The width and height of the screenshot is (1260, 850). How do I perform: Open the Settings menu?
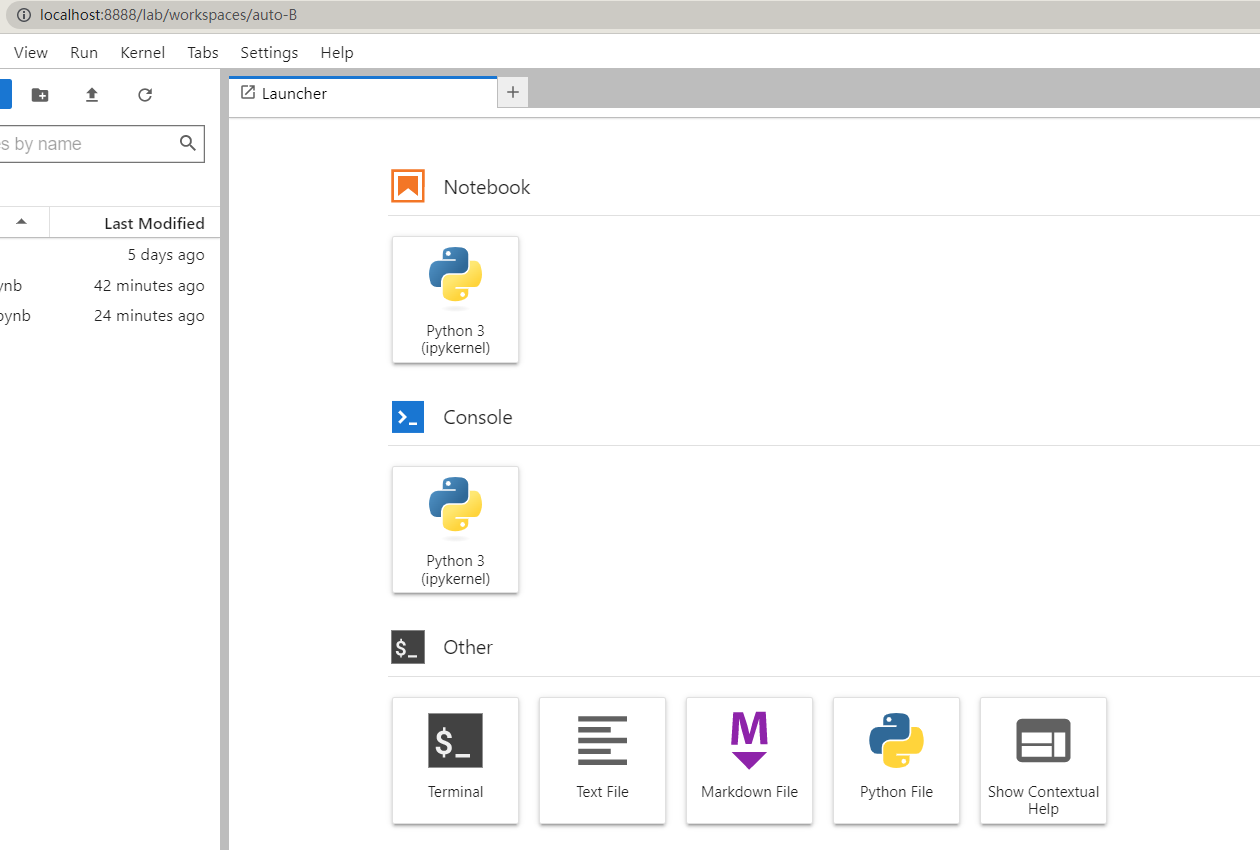coord(269,53)
